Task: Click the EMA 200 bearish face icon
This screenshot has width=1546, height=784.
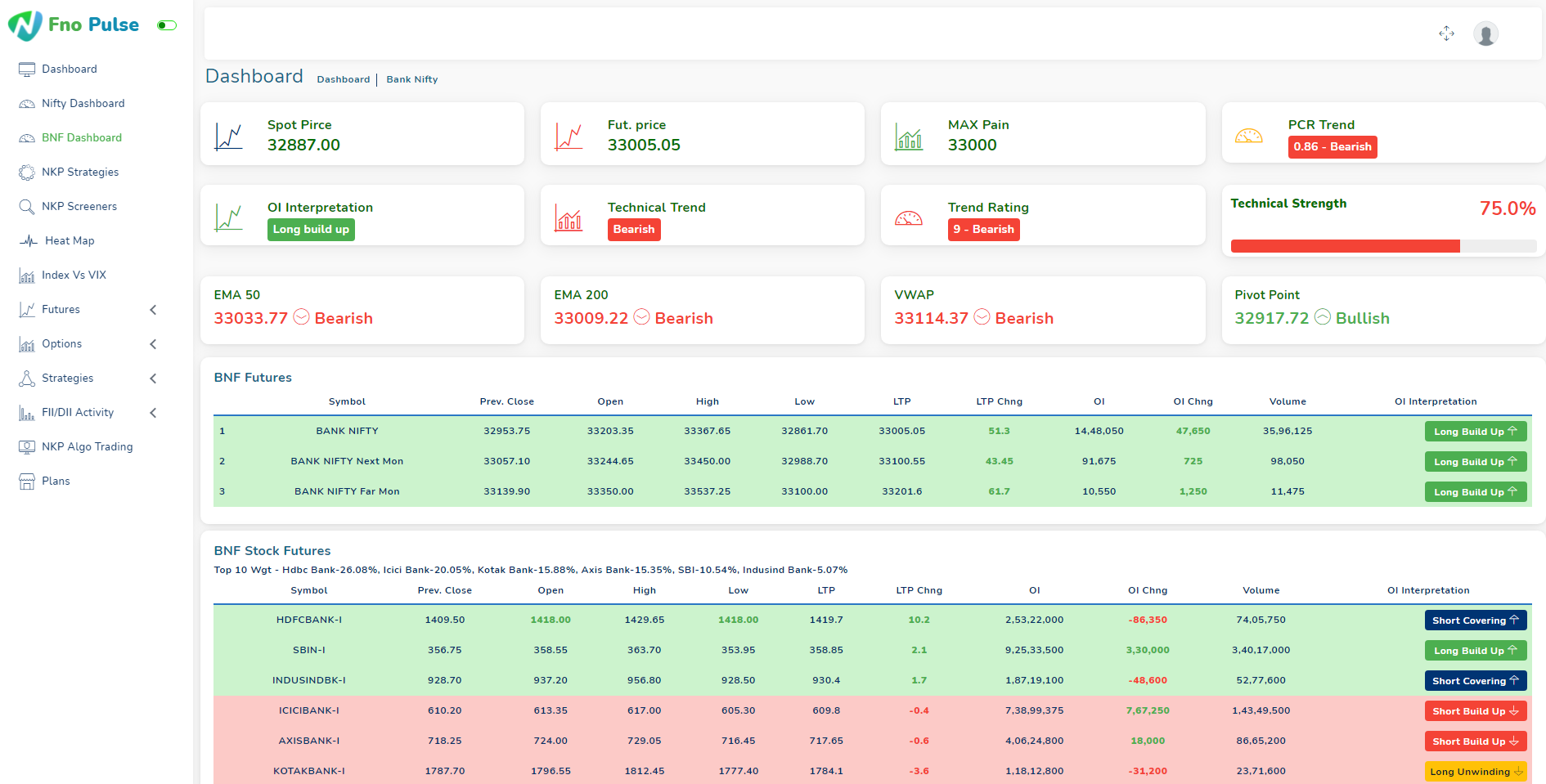Action: pos(642,317)
